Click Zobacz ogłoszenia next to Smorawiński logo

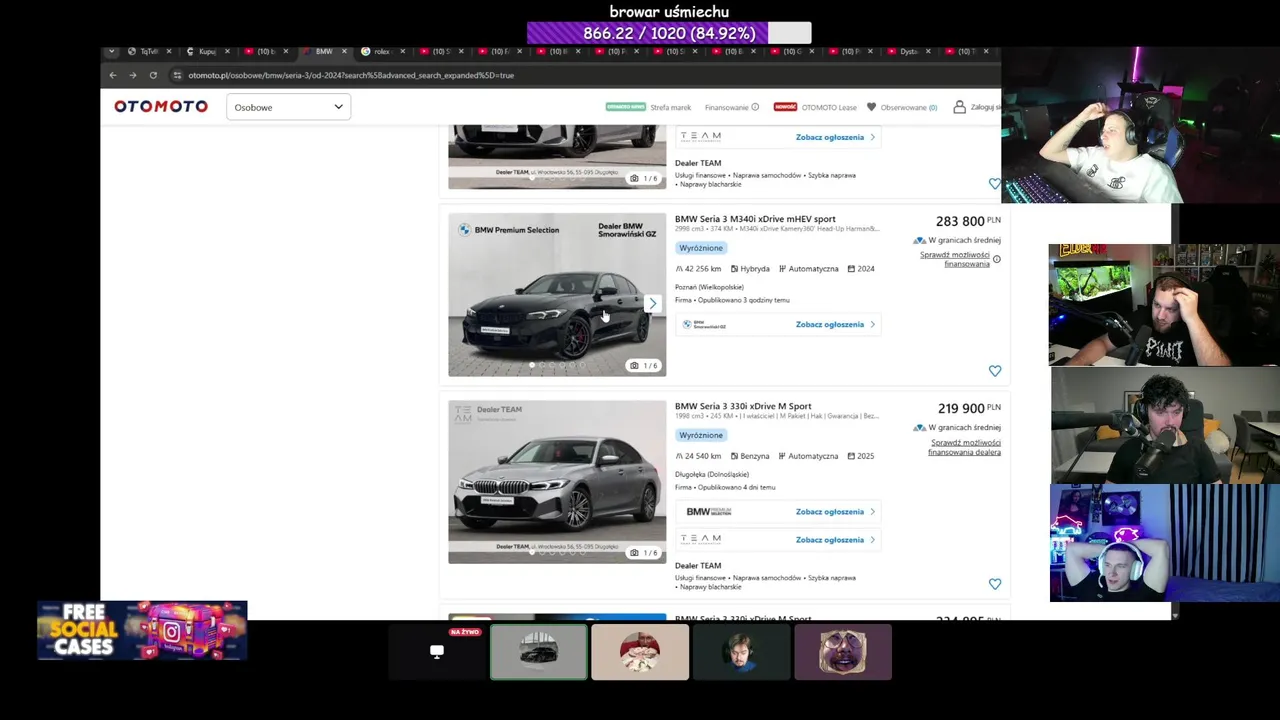tap(835, 324)
